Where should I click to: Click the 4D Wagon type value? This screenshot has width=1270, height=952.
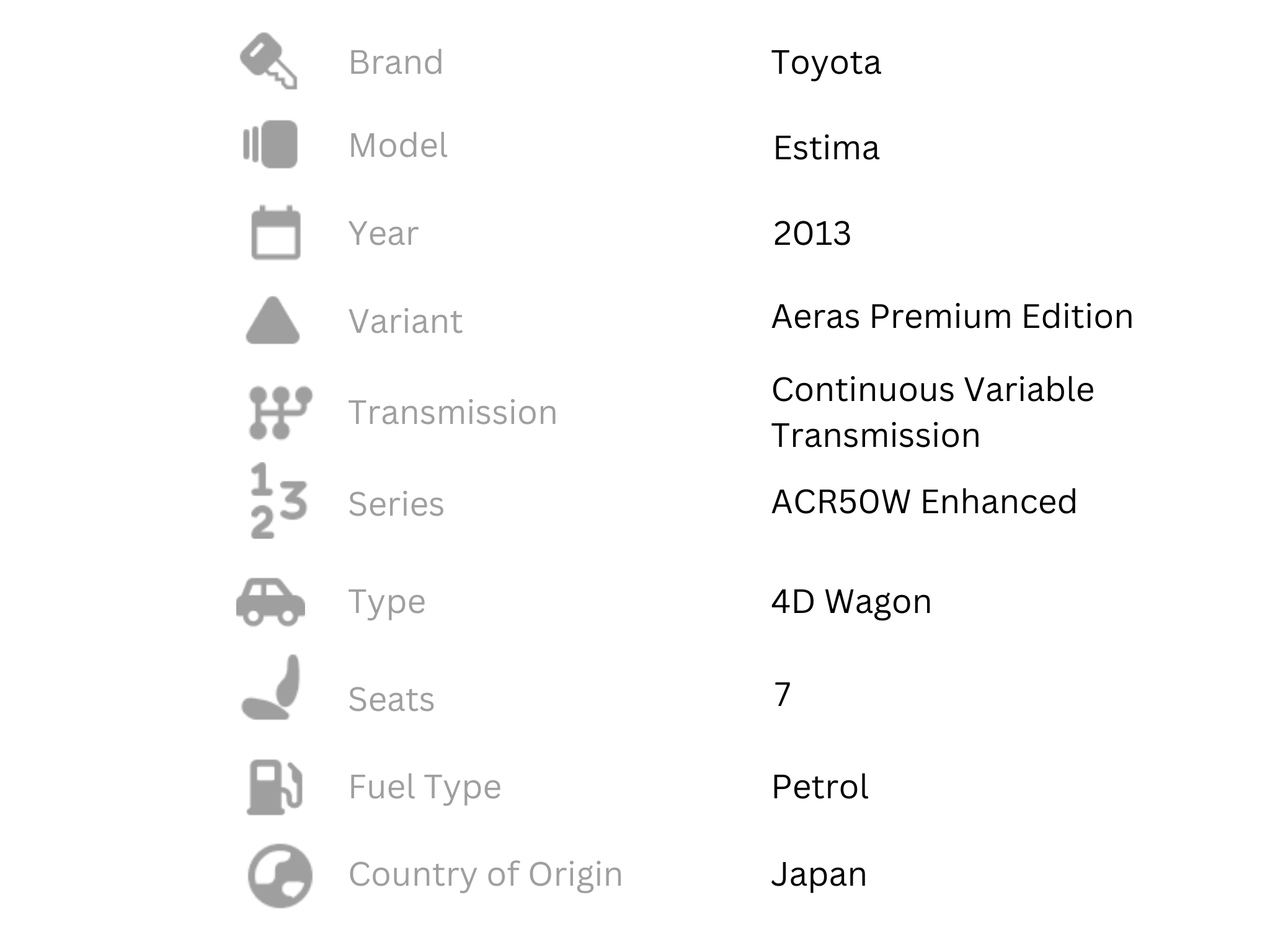tap(851, 602)
